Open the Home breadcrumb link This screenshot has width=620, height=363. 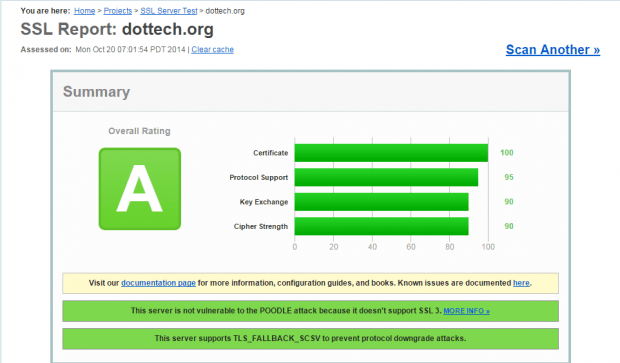coord(84,11)
